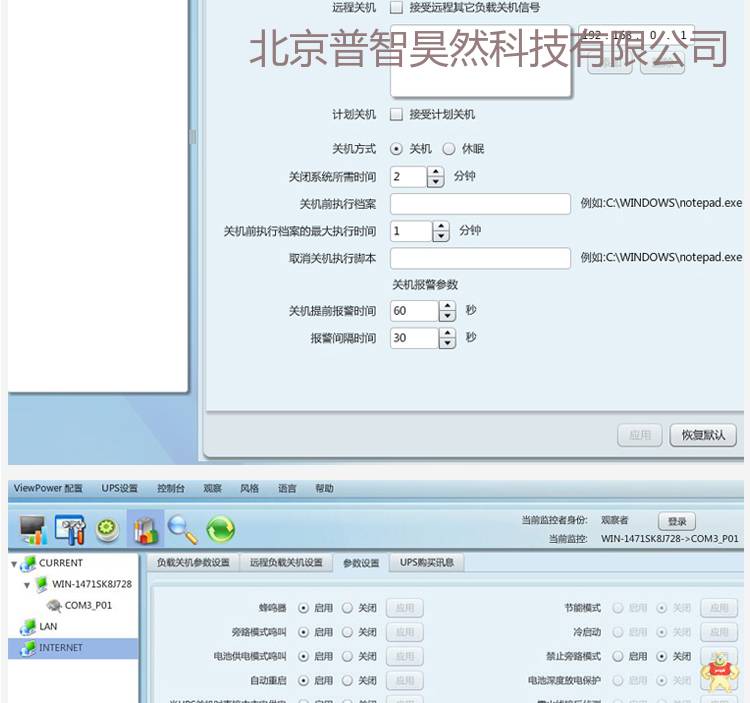Select the WIN-1471SK8J728 tree node

tap(92, 584)
